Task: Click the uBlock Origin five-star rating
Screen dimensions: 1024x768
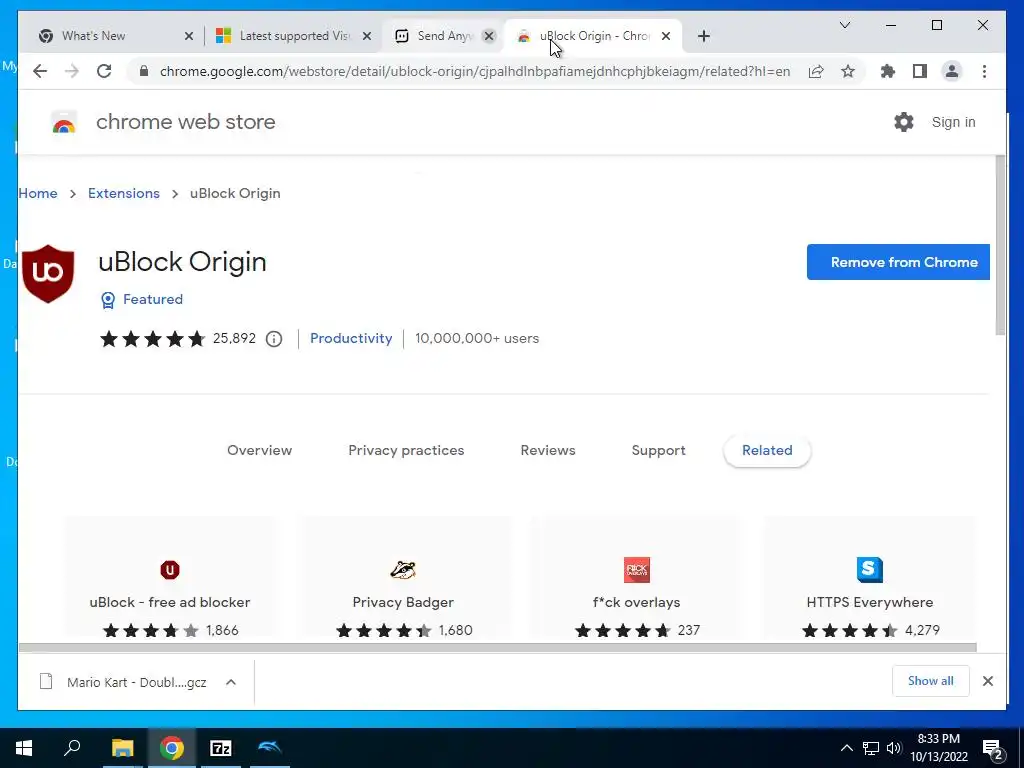Action: 152,339
